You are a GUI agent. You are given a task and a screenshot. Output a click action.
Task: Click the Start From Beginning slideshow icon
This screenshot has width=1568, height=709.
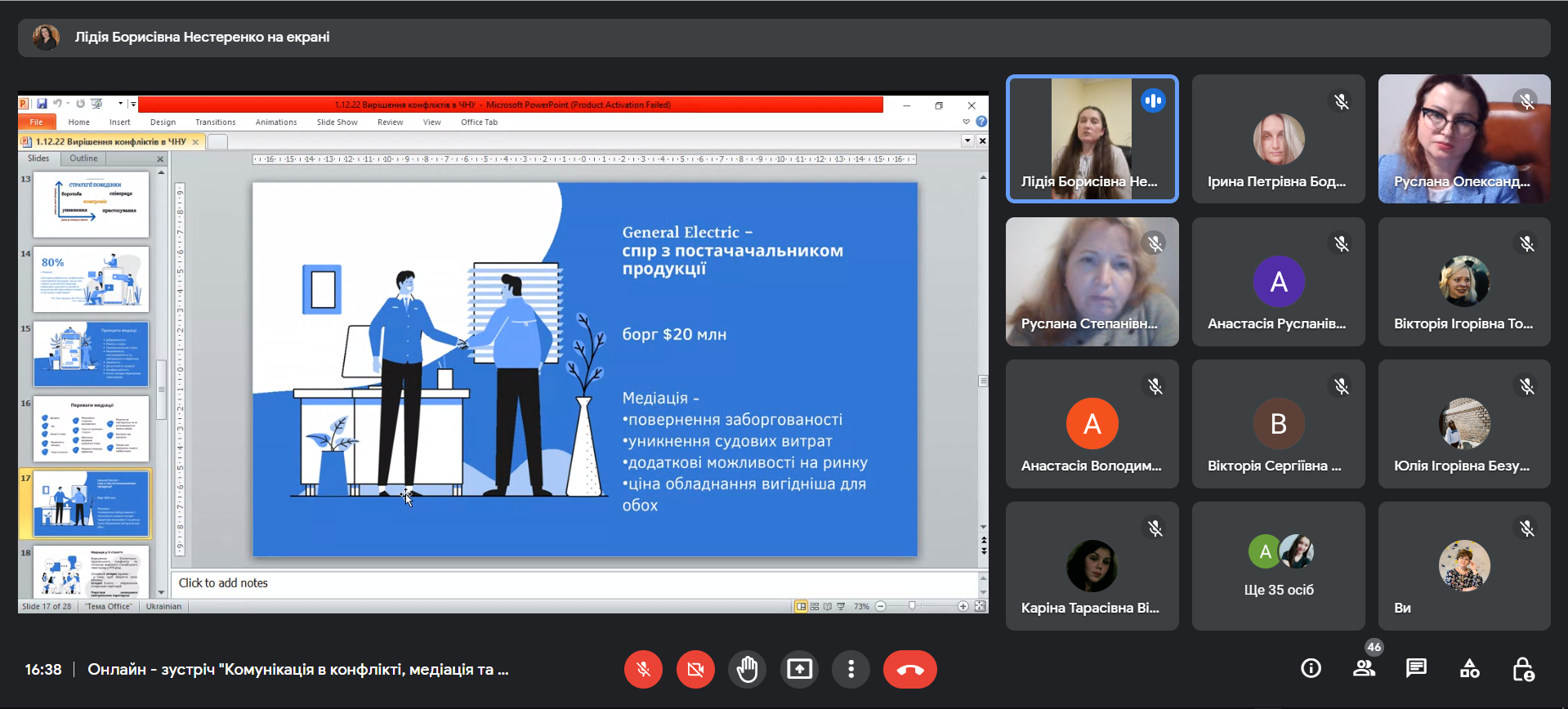click(96, 104)
